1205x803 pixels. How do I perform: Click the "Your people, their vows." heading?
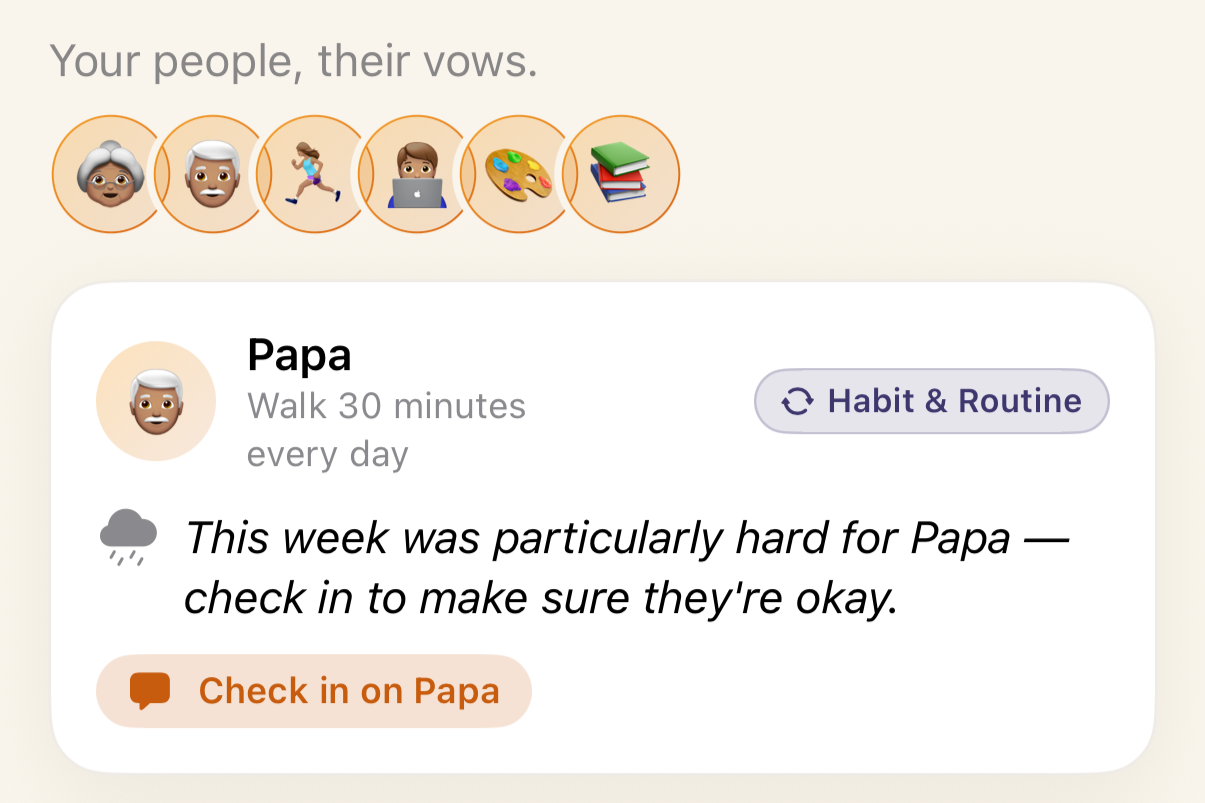click(294, 62)
